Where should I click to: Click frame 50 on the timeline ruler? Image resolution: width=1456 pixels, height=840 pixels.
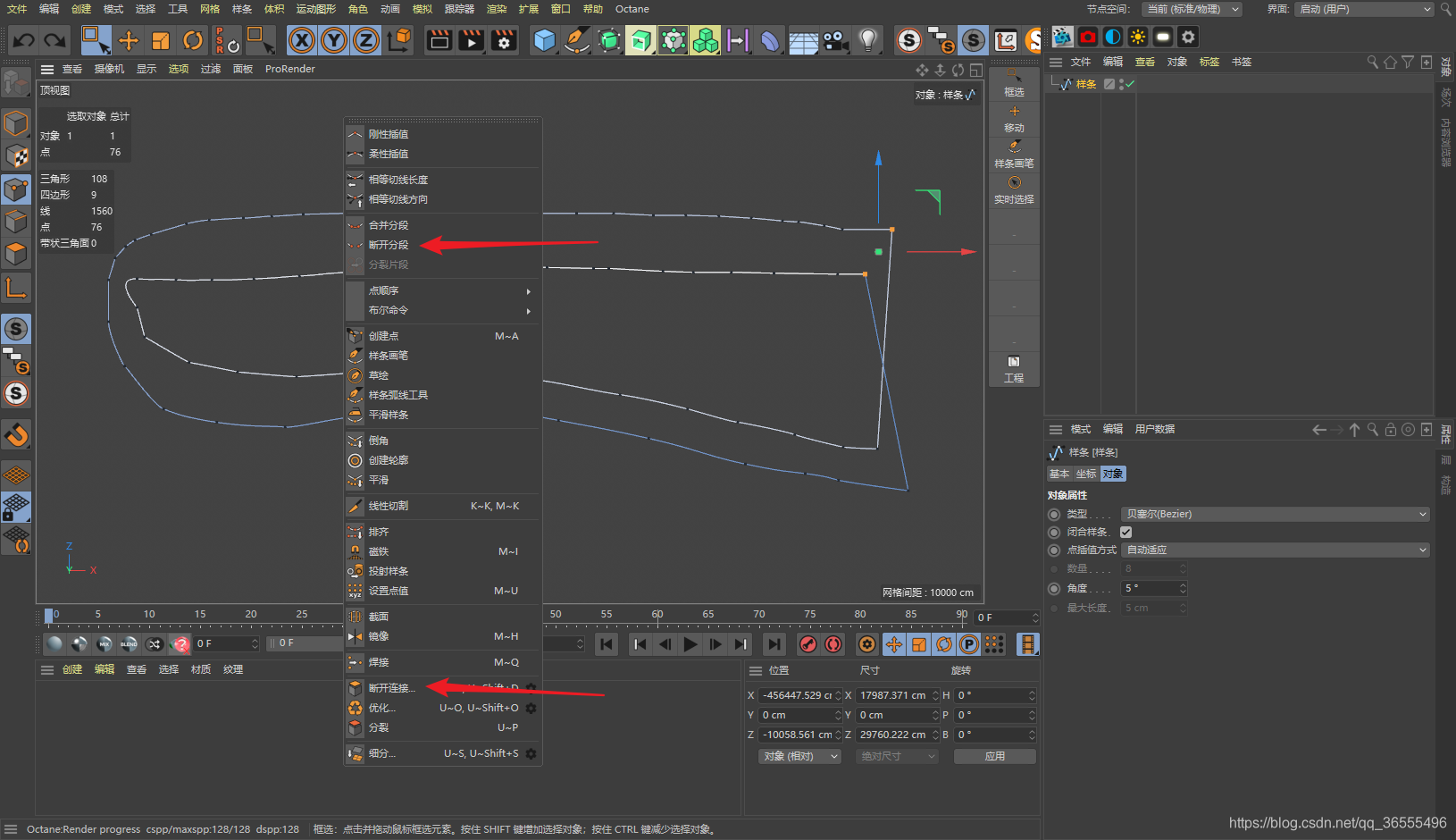tap(556, 614)
